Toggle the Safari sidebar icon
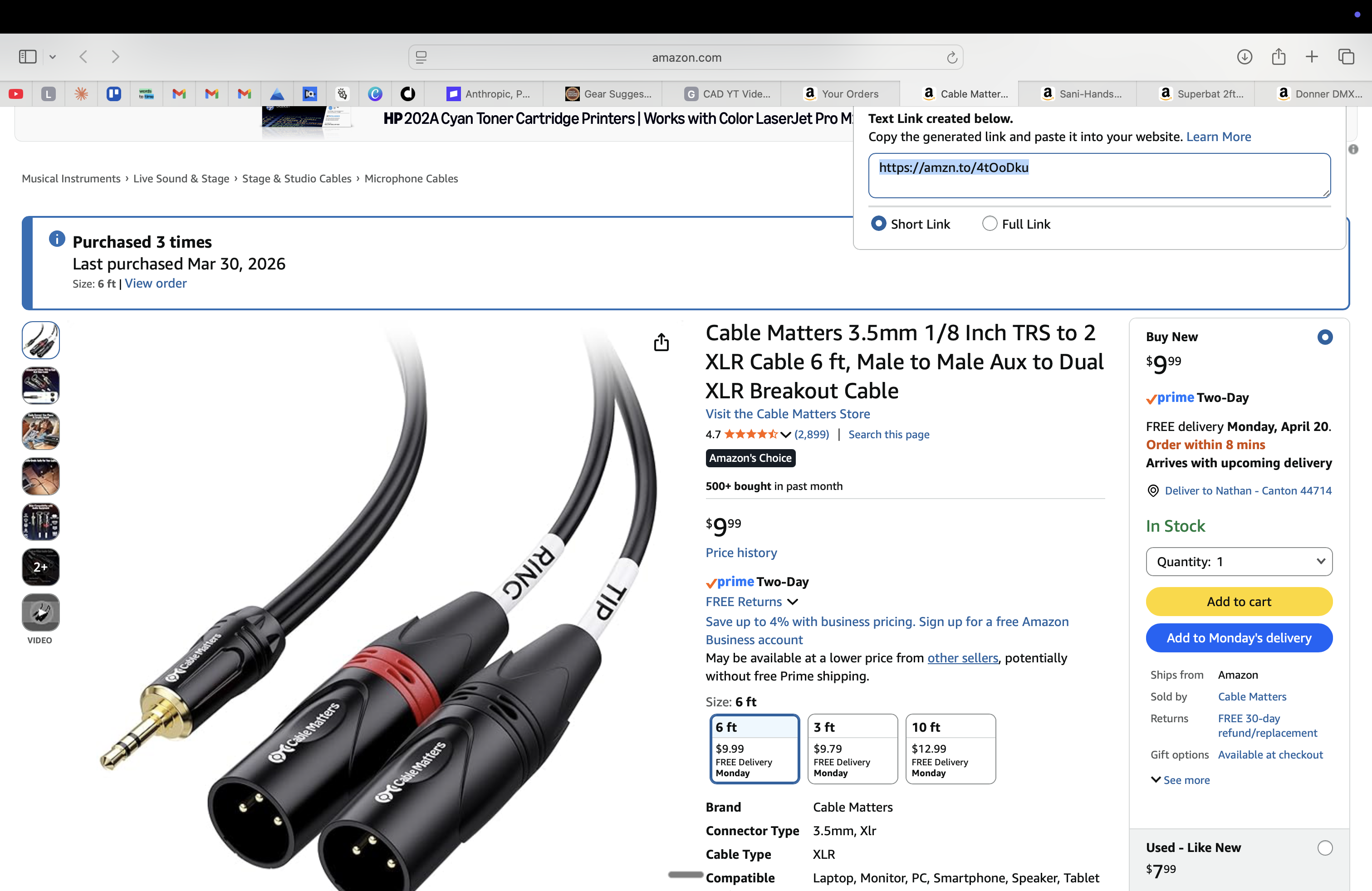The image size is (1372, 891). 28,56
